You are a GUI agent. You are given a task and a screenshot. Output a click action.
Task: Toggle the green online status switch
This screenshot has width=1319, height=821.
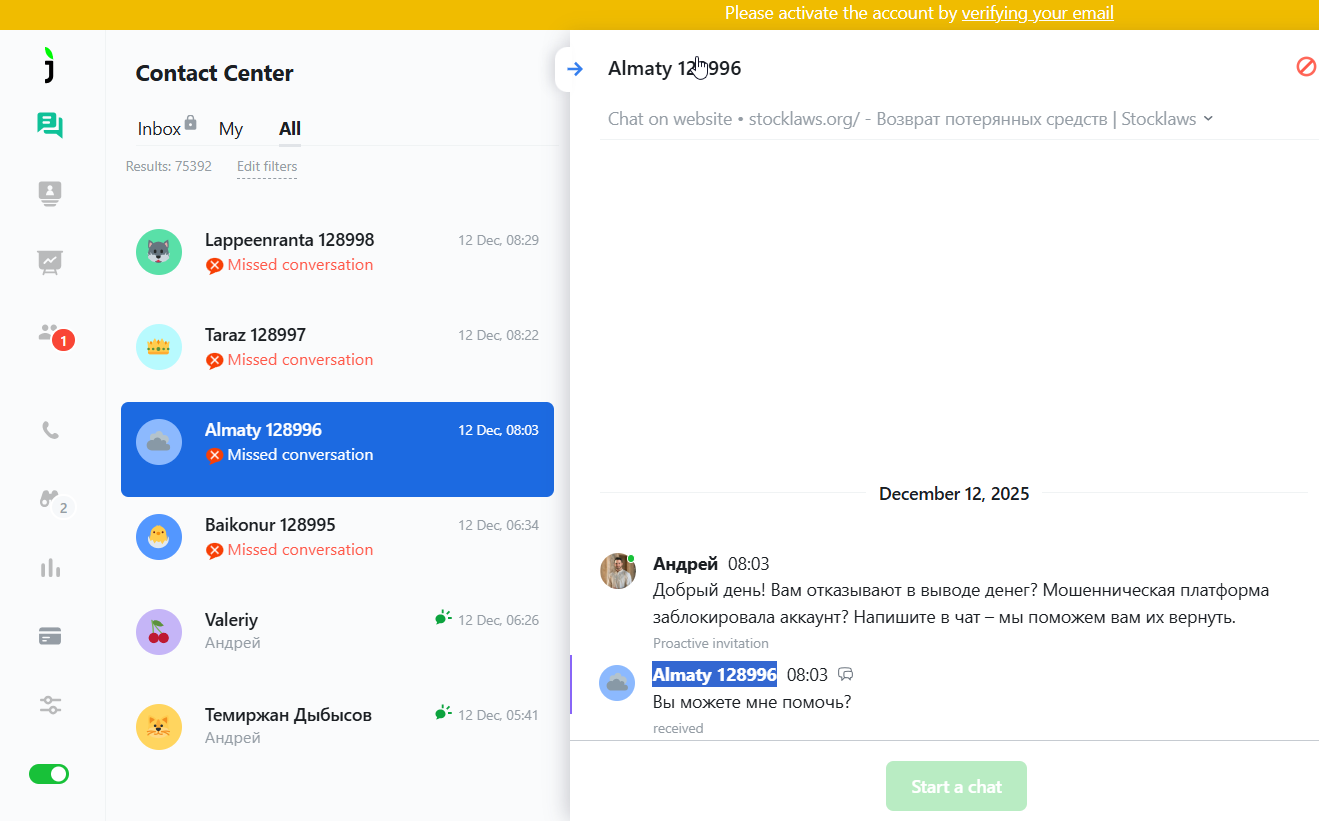pos(49,774)
